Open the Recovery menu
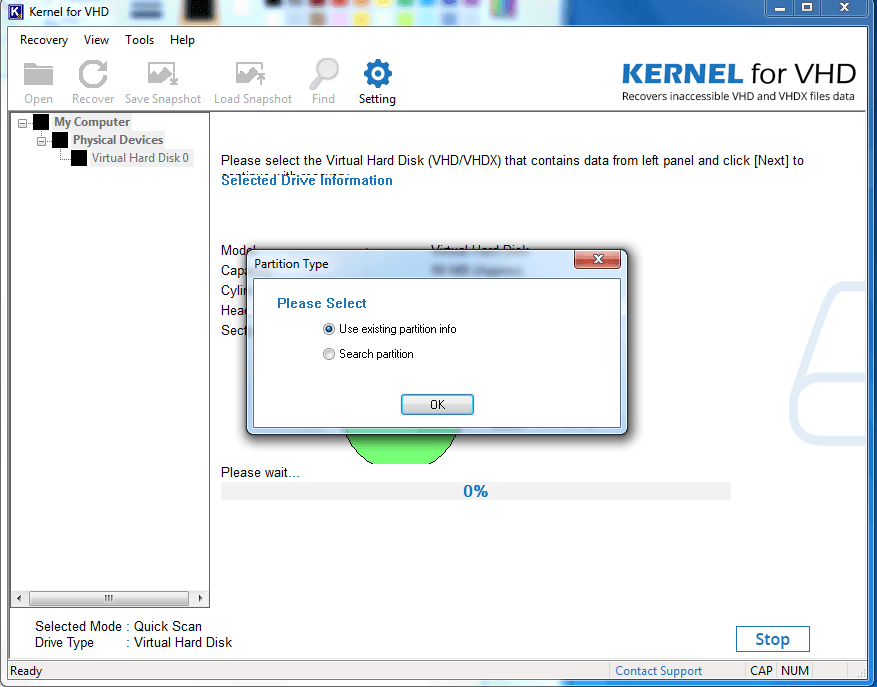This screenshot has height=687, width=877. (x=44, y=40)
